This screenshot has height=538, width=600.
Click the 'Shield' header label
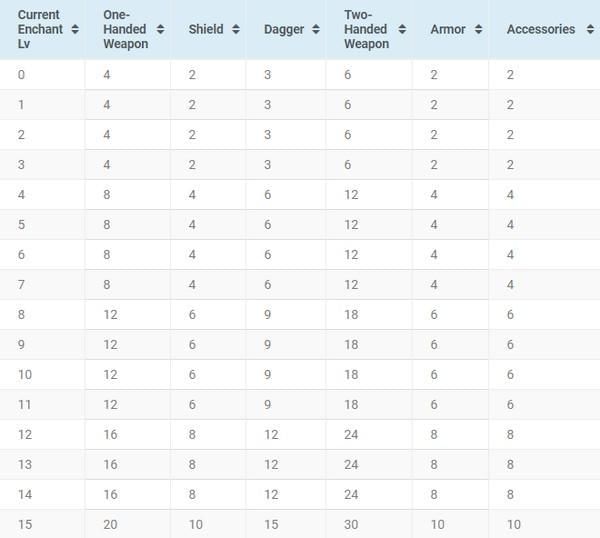pyautogui.click(x=206, y=30)
